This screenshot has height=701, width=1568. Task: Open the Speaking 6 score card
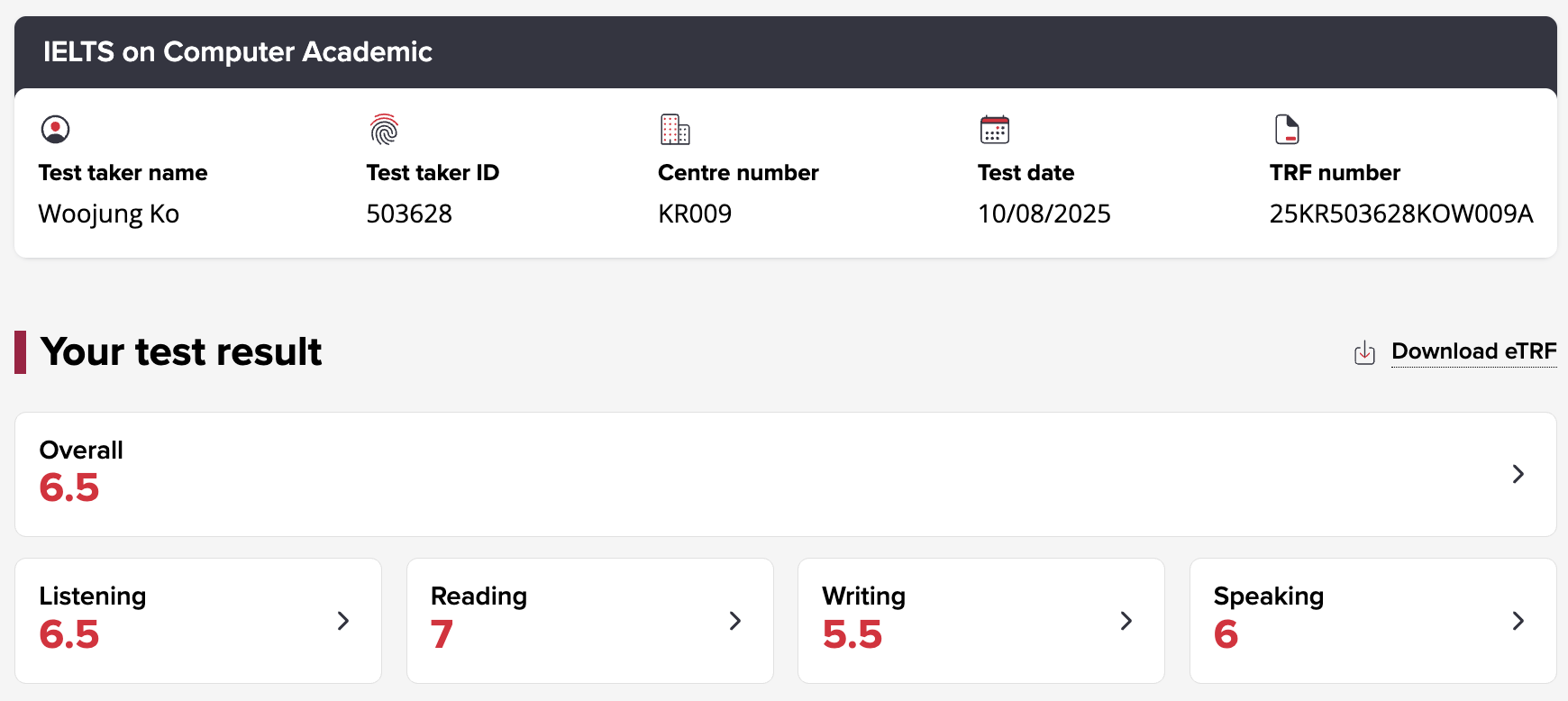pyautogui.click(x=1352, y=621)
